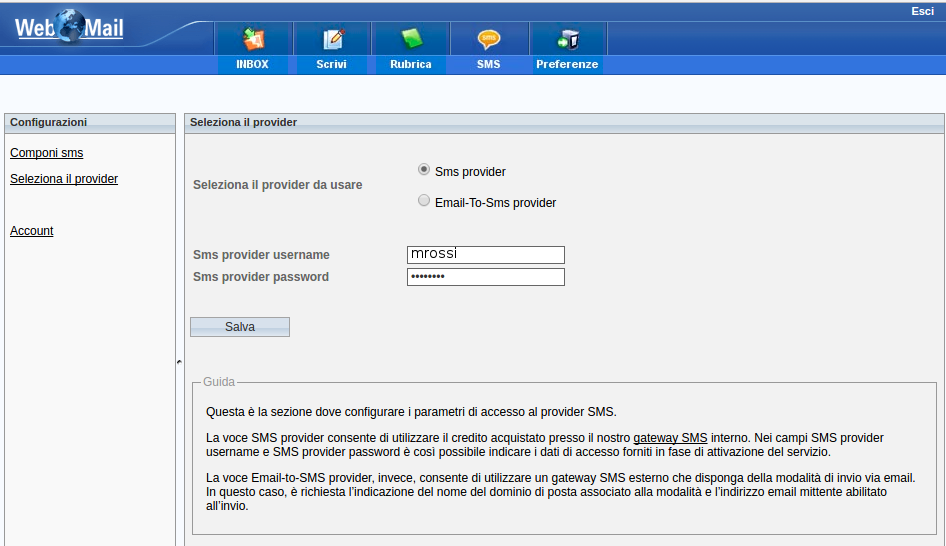946x546 pixels.
Task: Click the 'Sms provider password' label
Action: (261, 277)
